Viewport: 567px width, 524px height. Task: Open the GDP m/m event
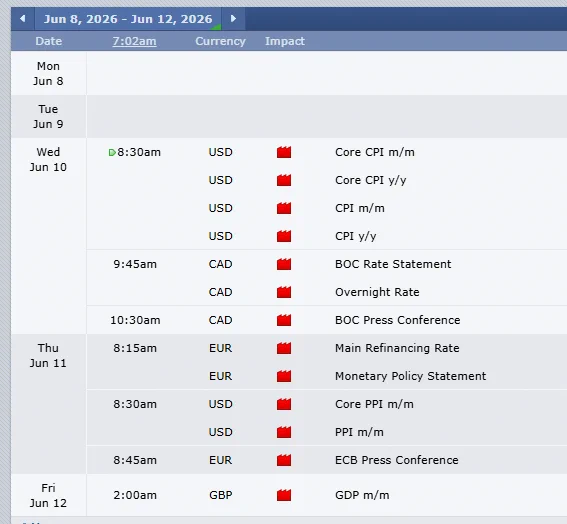click(x=362, y=495)
